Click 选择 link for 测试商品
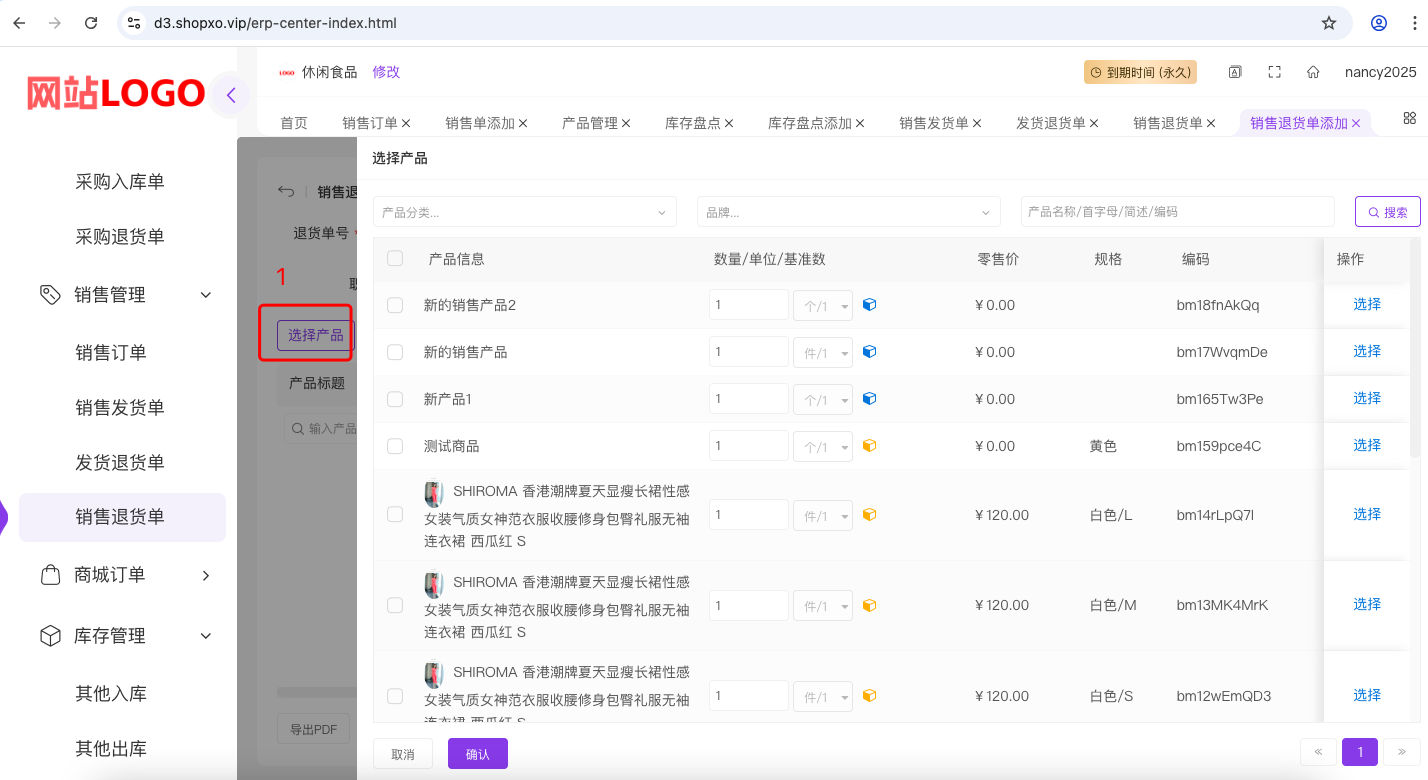The image size is (1428, 780). click(1367, 445)
